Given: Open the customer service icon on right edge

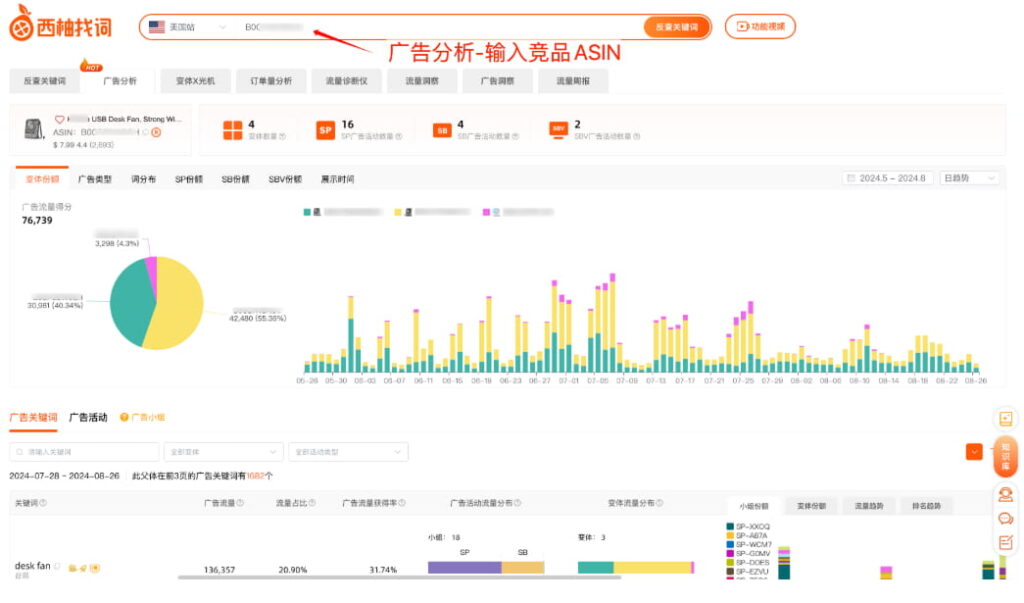Looking at the screenshot, I should click(x=1005, y=492).
